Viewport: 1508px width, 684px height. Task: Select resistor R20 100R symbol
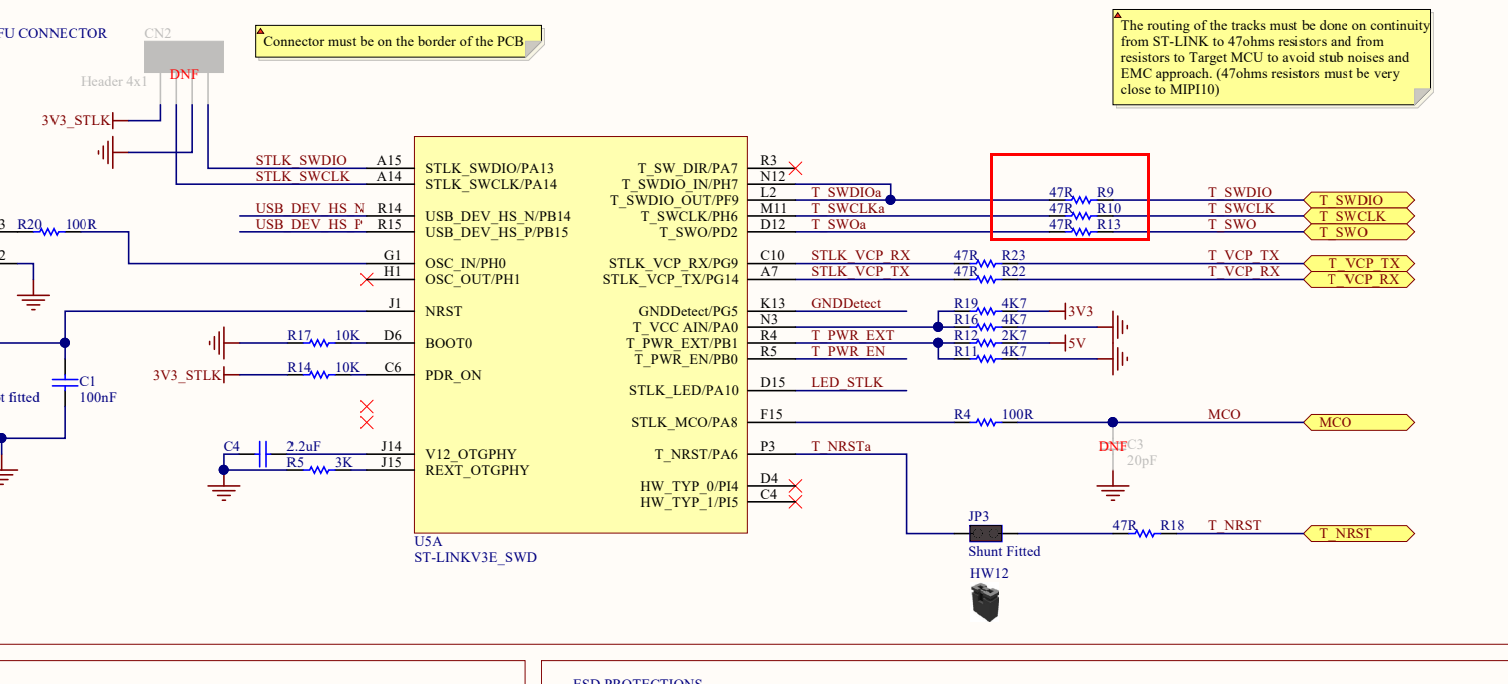[51, 231]
